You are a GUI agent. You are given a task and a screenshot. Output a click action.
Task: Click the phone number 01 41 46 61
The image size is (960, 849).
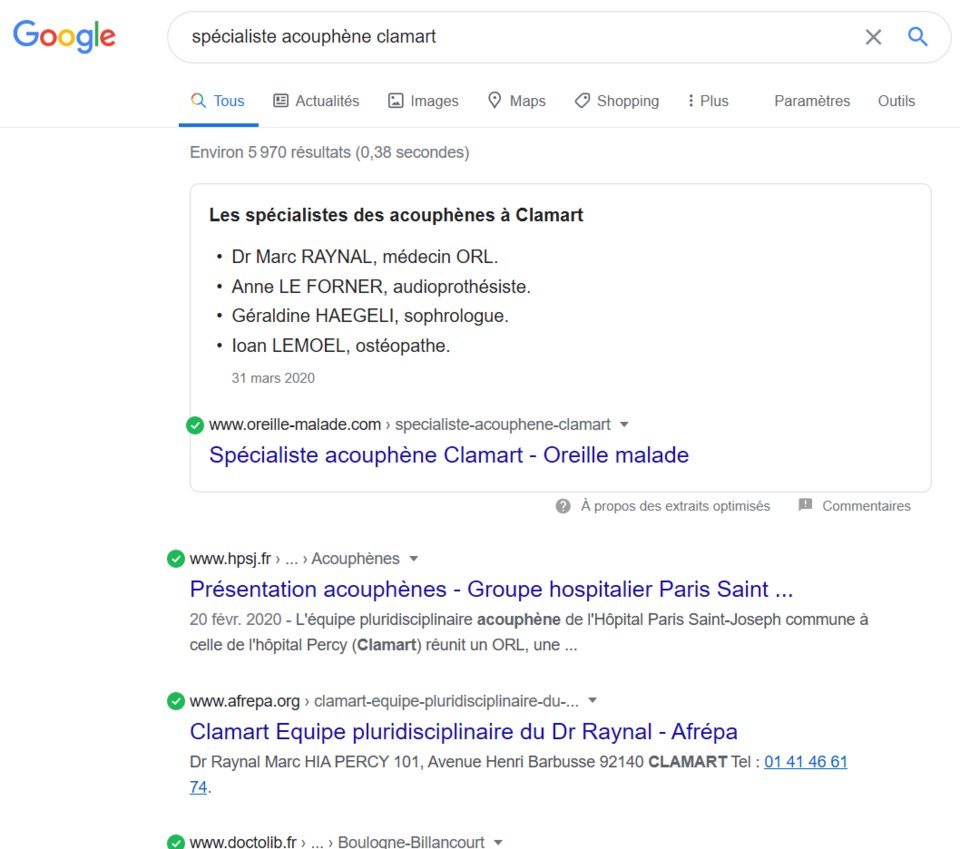[x=805, y=762]
